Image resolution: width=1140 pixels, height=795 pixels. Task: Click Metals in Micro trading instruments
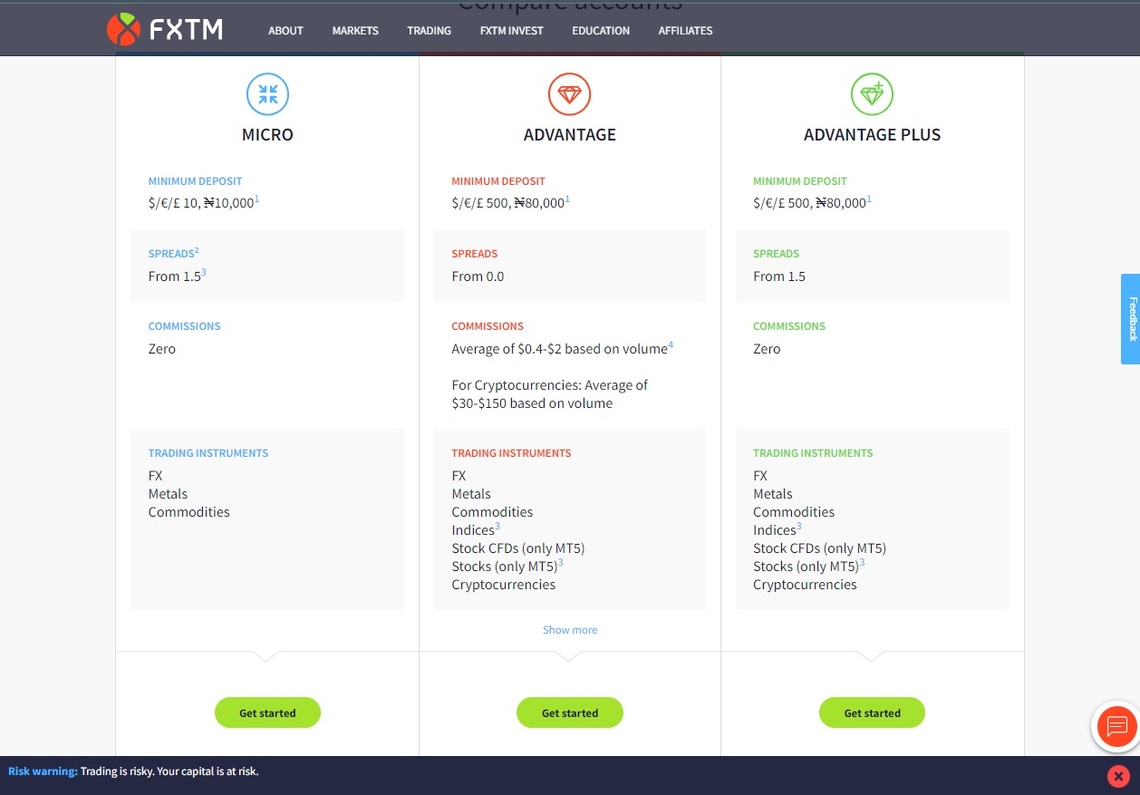[x=168, y=494]
